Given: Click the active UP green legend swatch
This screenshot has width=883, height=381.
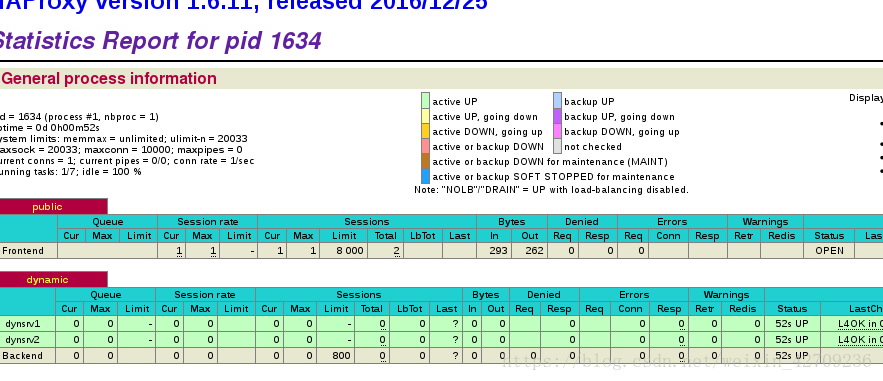Looking at the screenshot, I should pyautogui.click(x=425, y=101).
